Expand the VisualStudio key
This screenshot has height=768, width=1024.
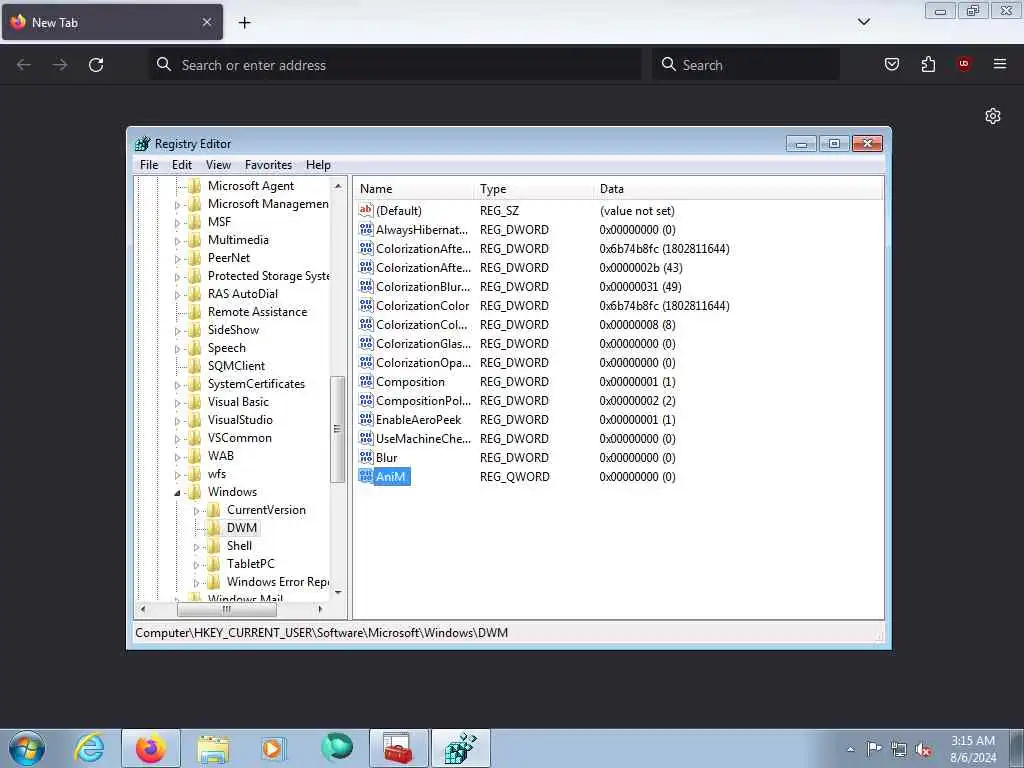coord(177,421)
